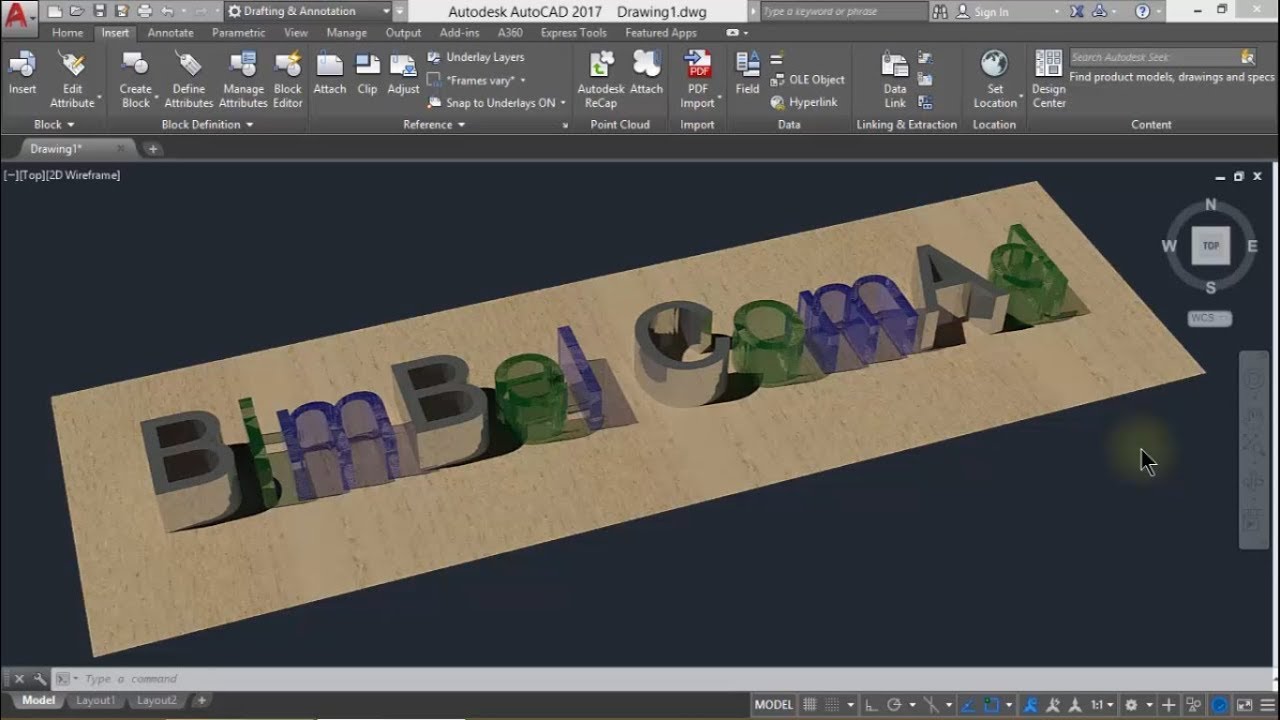This screenshot has width=1280, height=720.
Task: Click the Help question mark icon
Action: point(1143,12)
